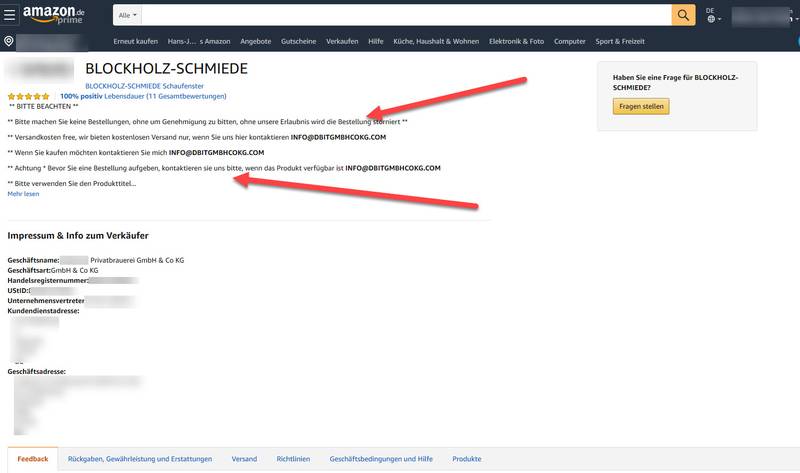Switch to 'Geschäftsbedingungen und Hilfe' tab
This screenshot has width=800, height=473.
[x=381, y=459]
